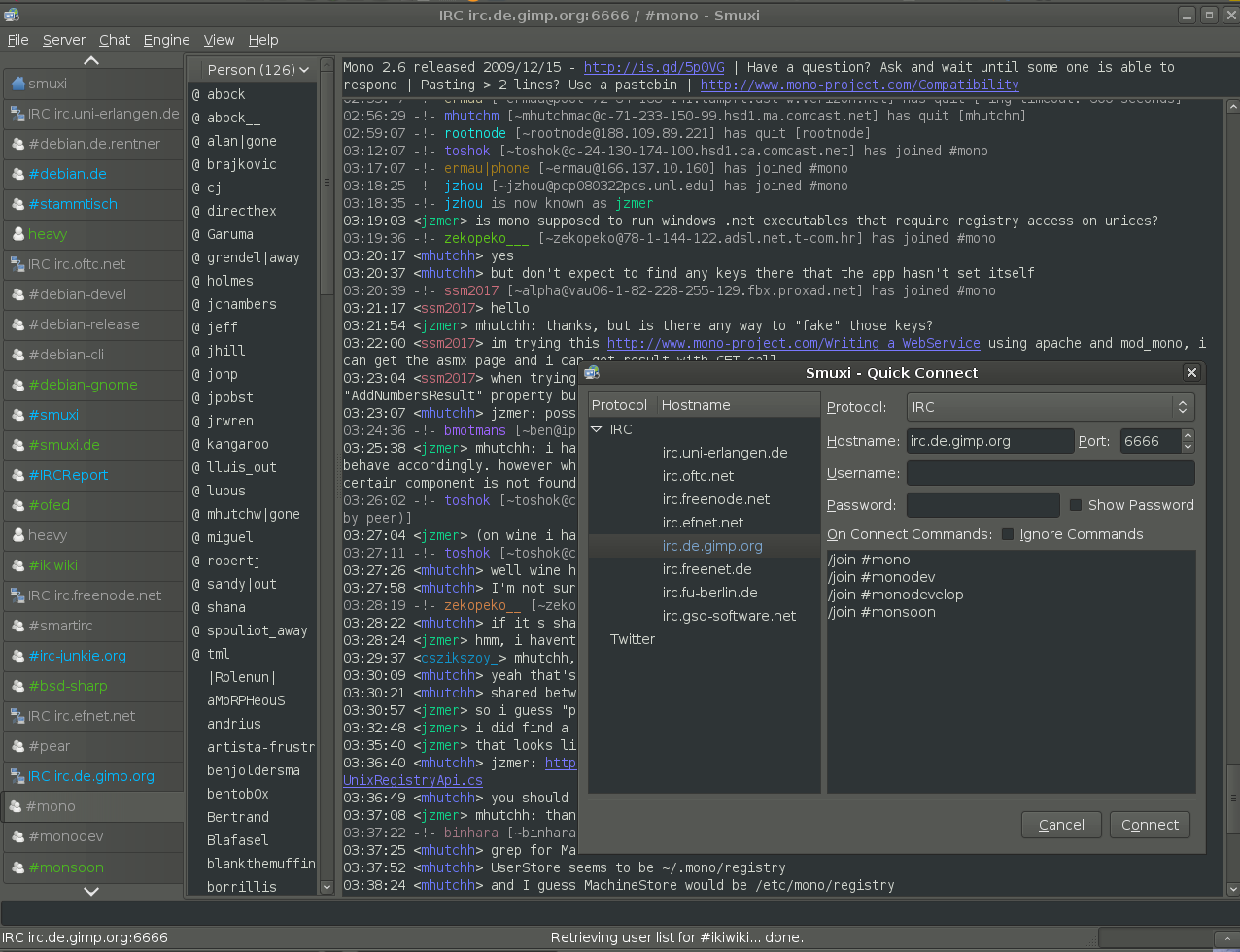Click the #debian.de channel icon

(17, 174)
